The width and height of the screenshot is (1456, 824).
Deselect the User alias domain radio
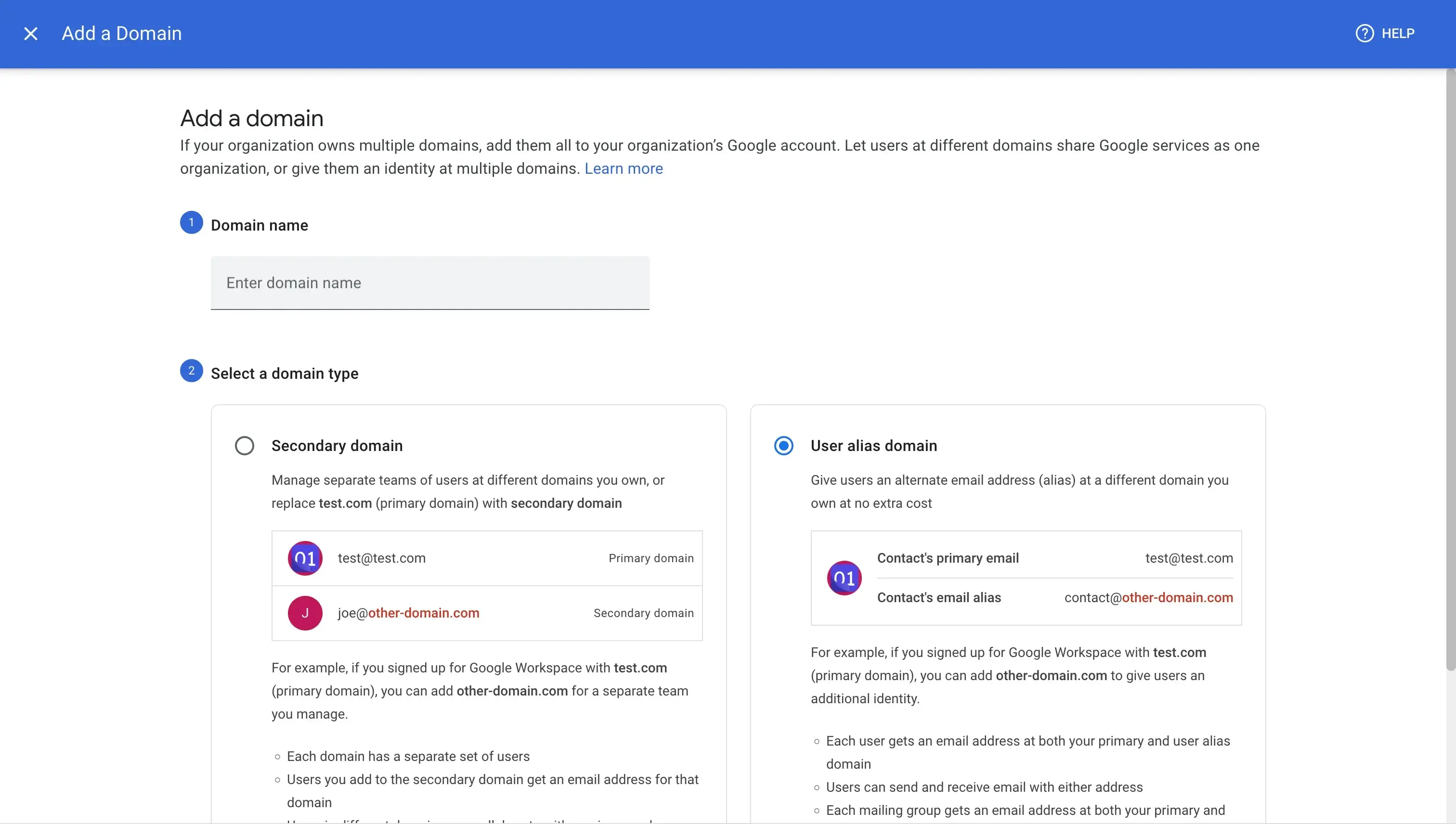[x=783, y=445]
